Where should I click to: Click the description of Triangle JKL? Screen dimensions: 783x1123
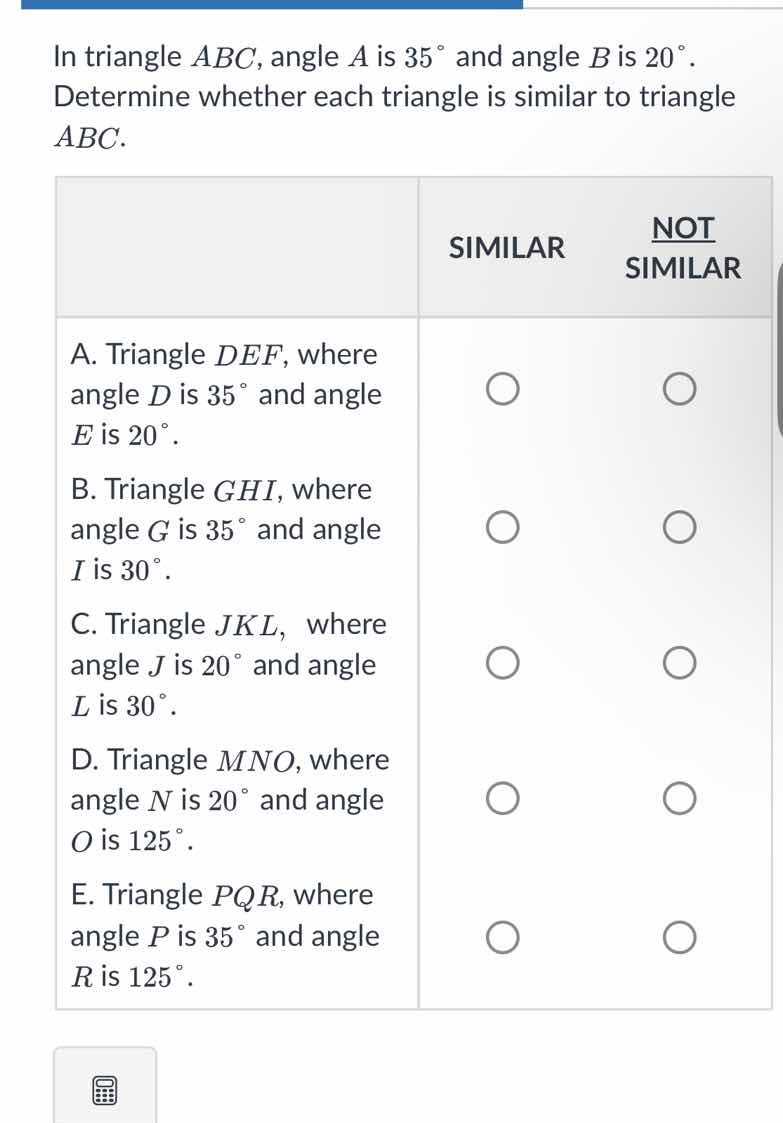(225, 663)
